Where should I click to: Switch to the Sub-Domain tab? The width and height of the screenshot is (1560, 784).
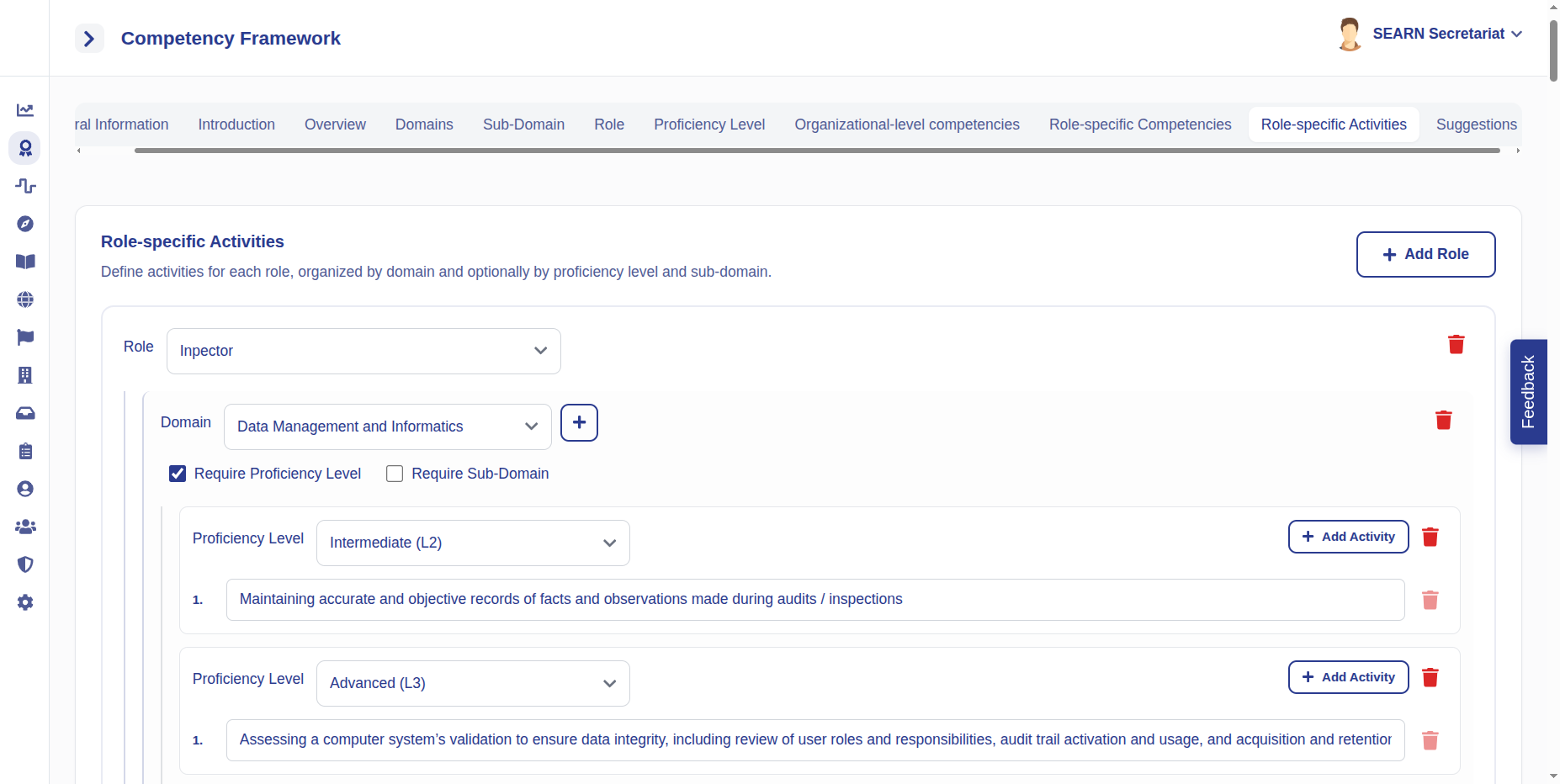pyautogui.click(x=523, y=124)
